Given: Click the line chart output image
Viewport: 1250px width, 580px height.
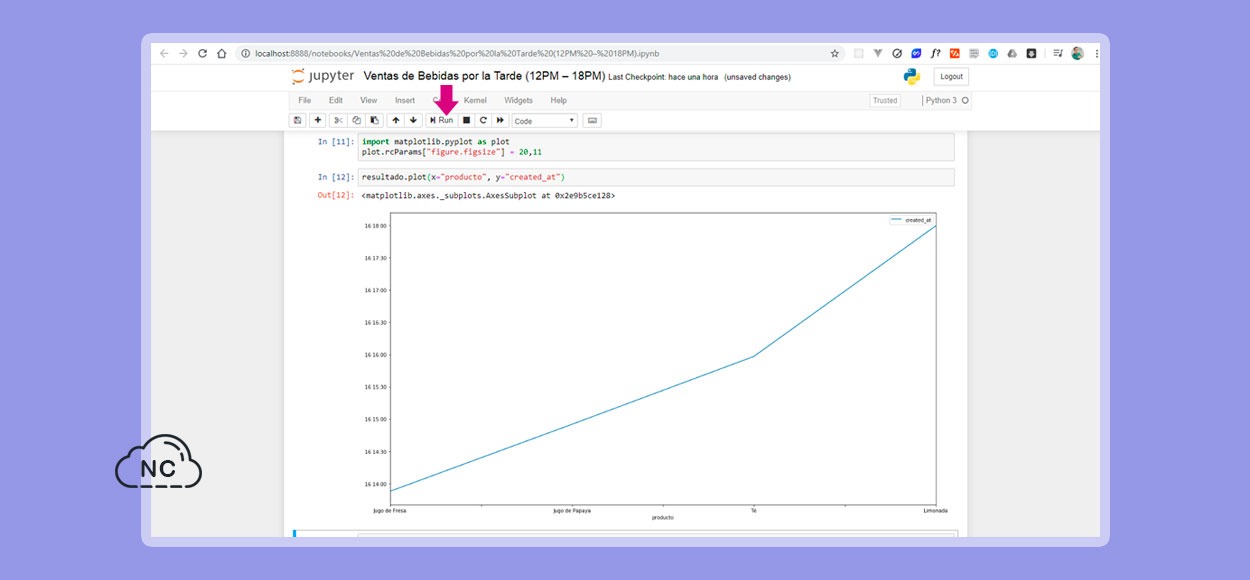Looking at the screenshot, I should point(656,365).
